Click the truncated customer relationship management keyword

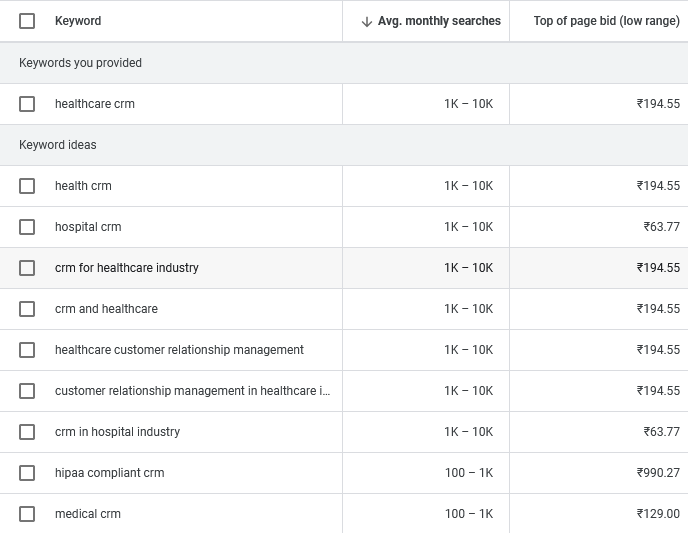tap(192, 391)
